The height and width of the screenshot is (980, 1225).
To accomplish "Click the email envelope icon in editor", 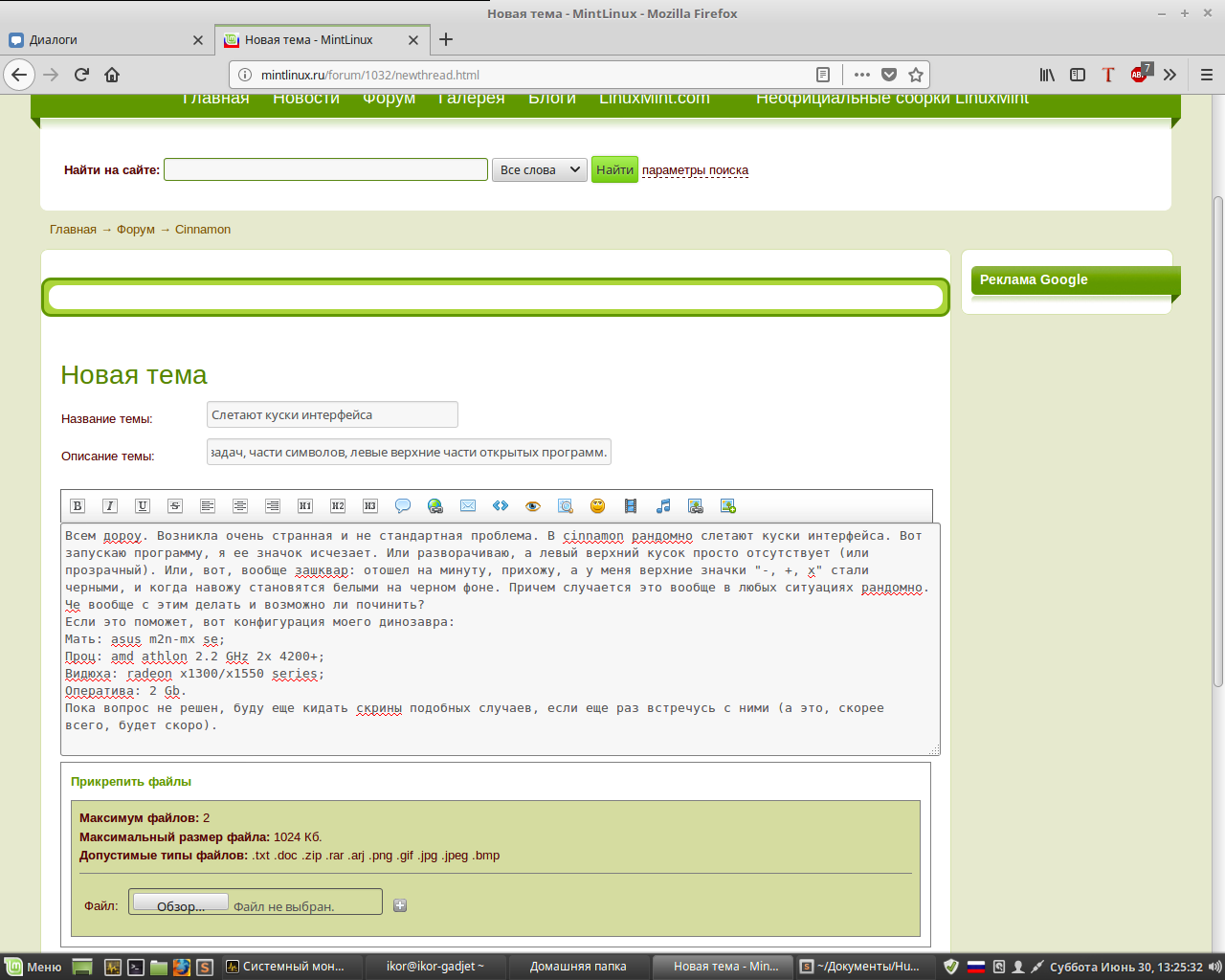I will pos(468,506).
